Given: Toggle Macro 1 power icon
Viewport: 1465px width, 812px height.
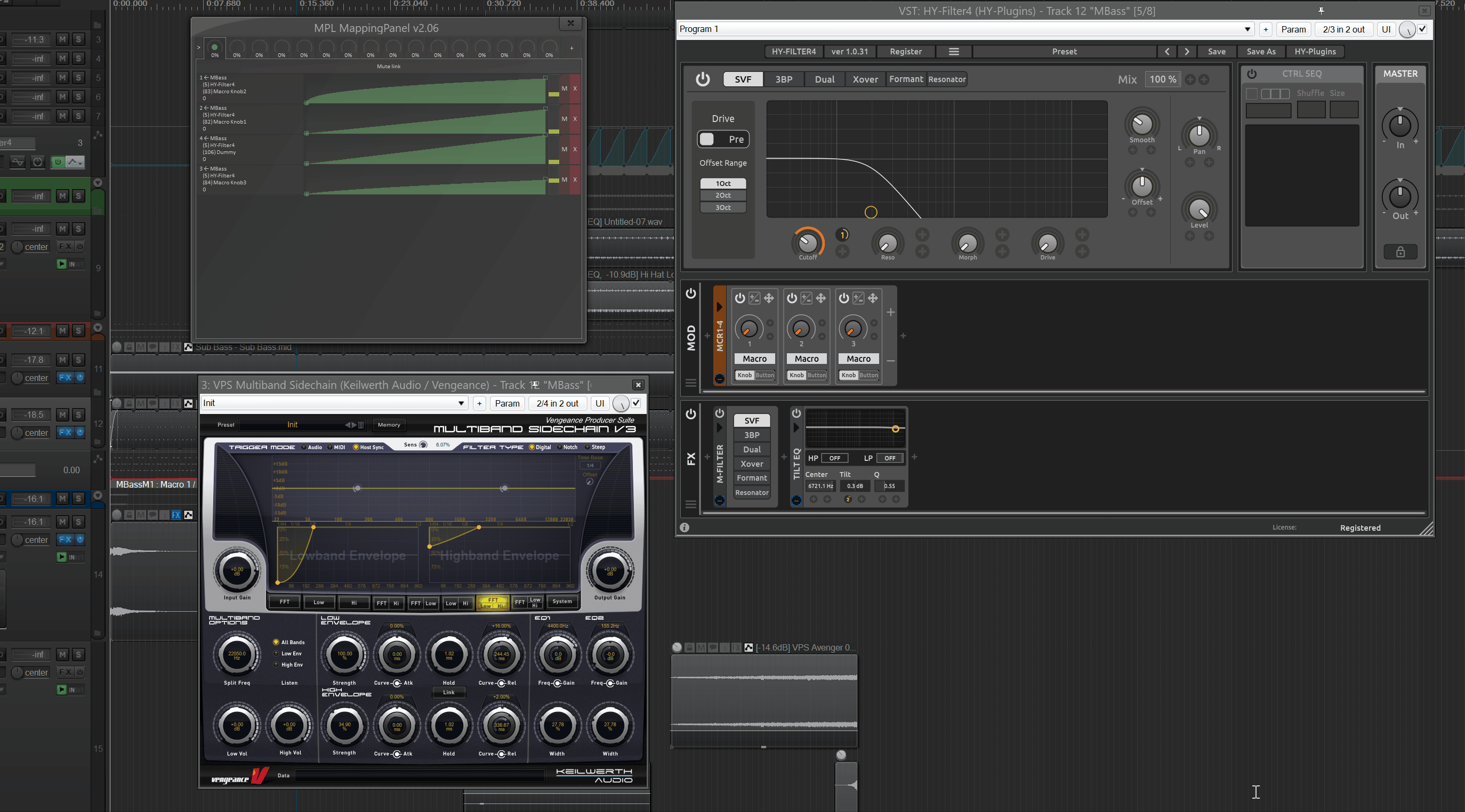Looking at the screenshot, I should click(x=740, y=298).
